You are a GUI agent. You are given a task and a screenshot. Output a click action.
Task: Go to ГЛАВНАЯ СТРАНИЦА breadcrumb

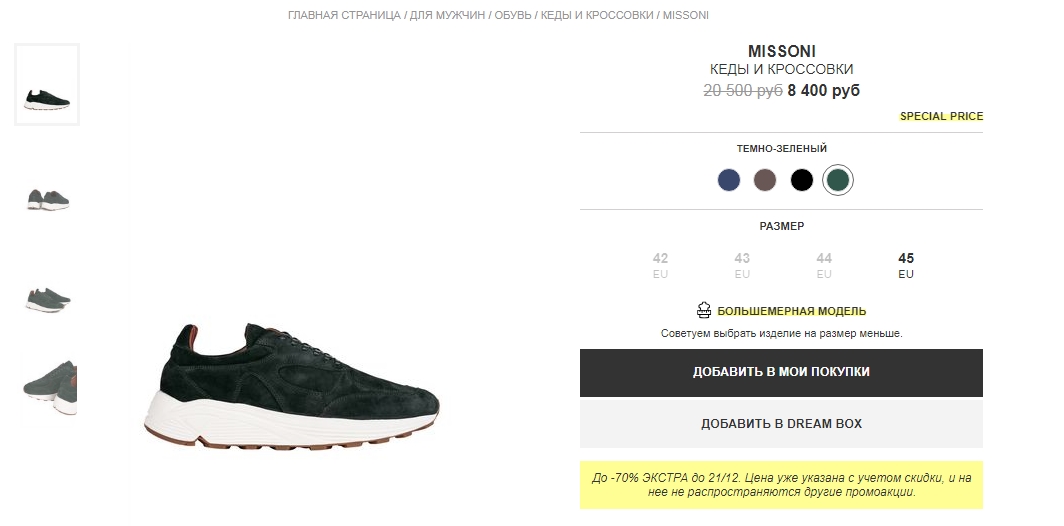344,15
